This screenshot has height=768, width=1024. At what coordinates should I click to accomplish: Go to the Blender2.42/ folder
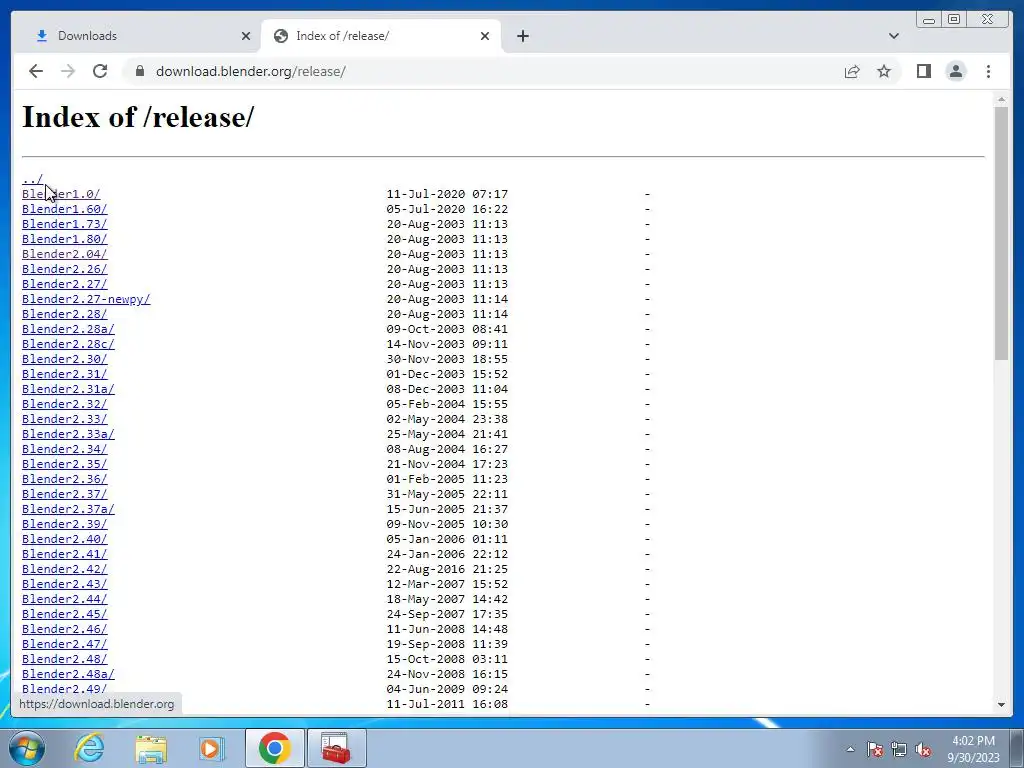pyautogui.click(x=64, y=569)
